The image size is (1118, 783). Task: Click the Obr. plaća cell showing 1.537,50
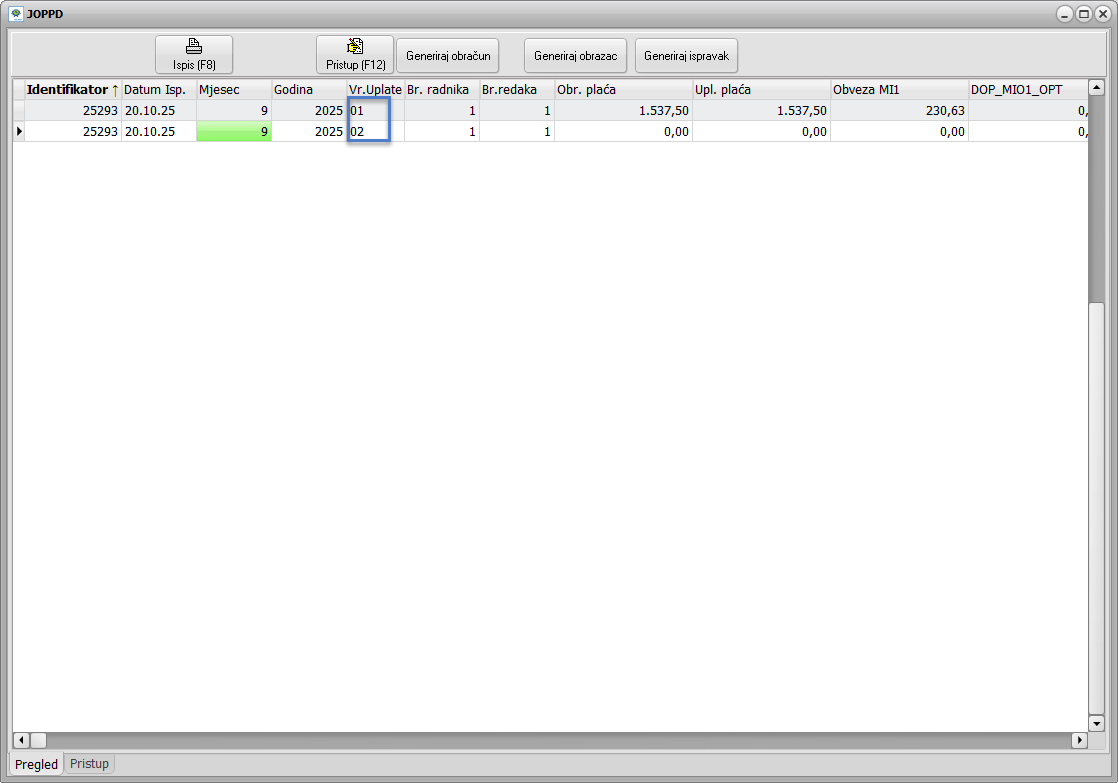coord(622,110)
